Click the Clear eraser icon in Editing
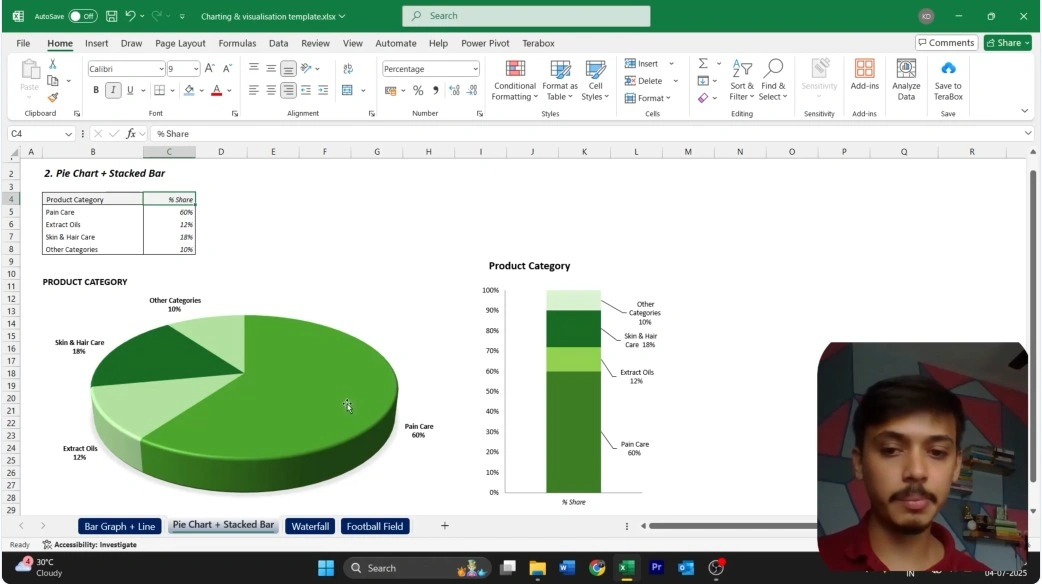Viewport: 1042px width, 584px height. (x=703, y=98)
